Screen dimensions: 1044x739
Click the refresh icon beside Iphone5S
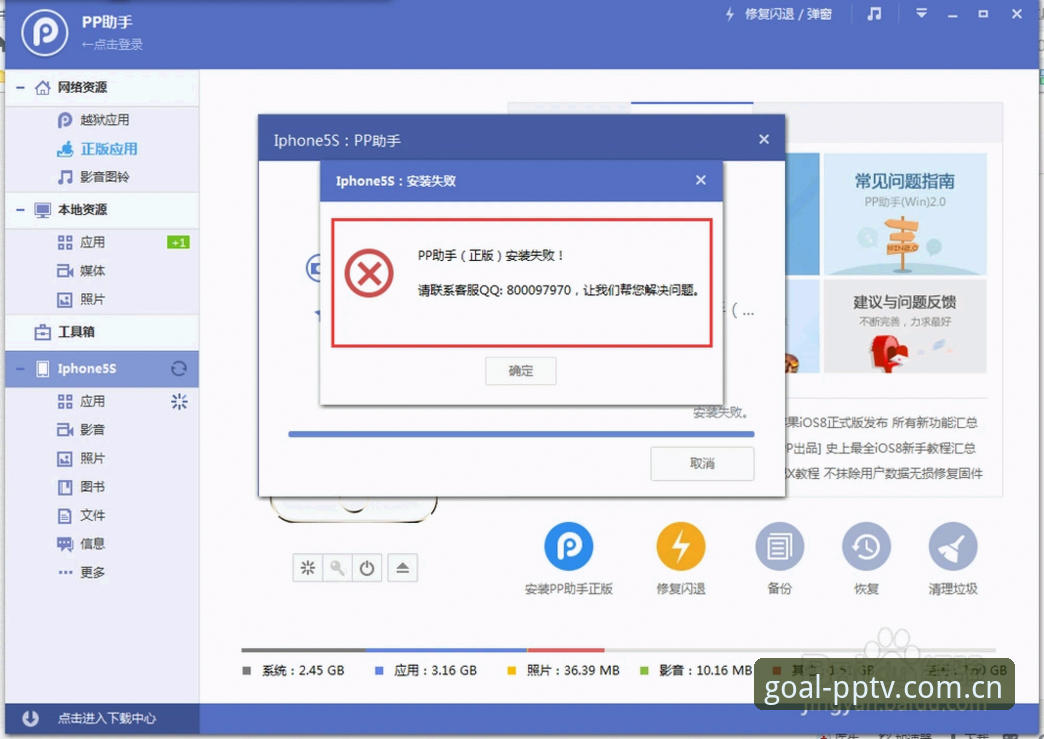(178, 368)
